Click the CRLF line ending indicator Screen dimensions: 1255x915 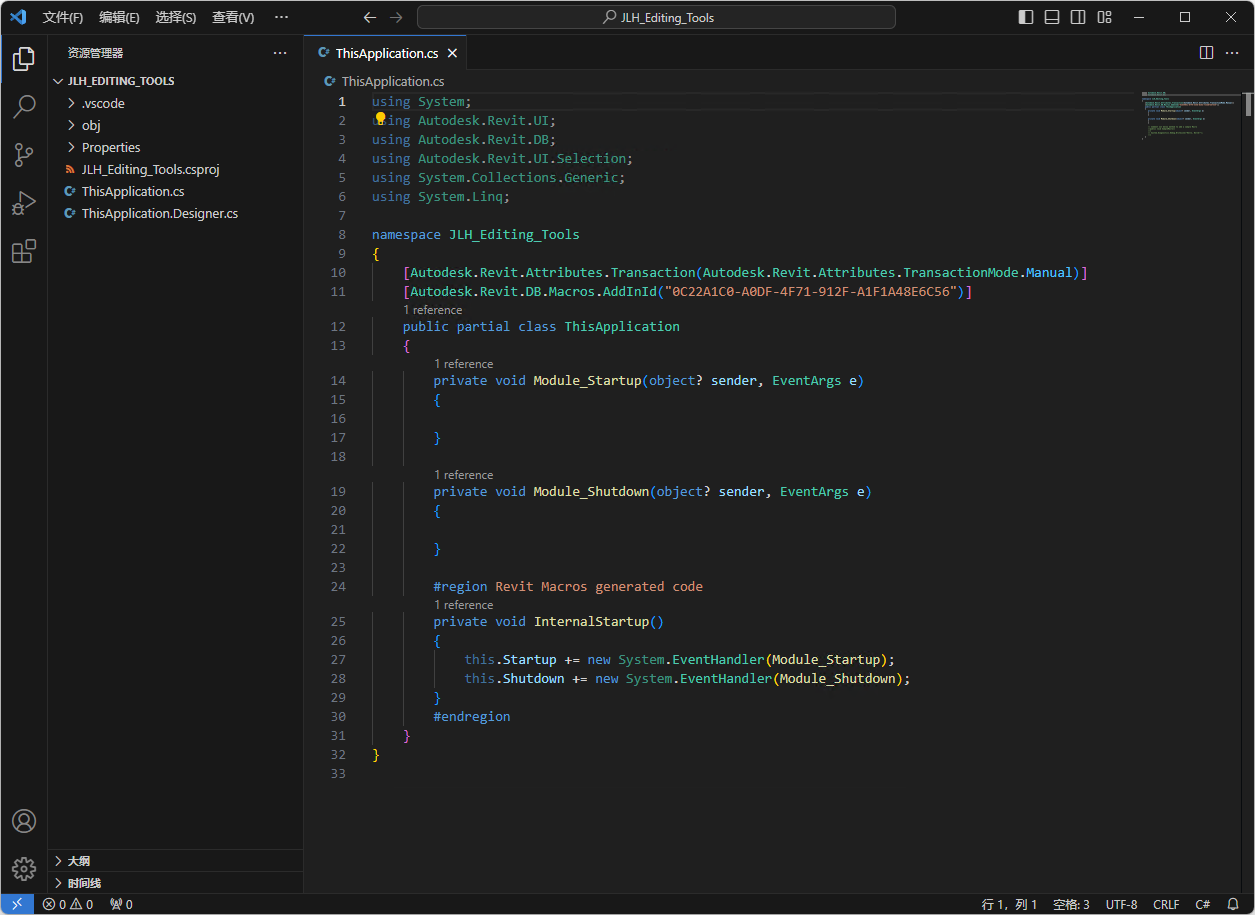(x=1166, y=904)
